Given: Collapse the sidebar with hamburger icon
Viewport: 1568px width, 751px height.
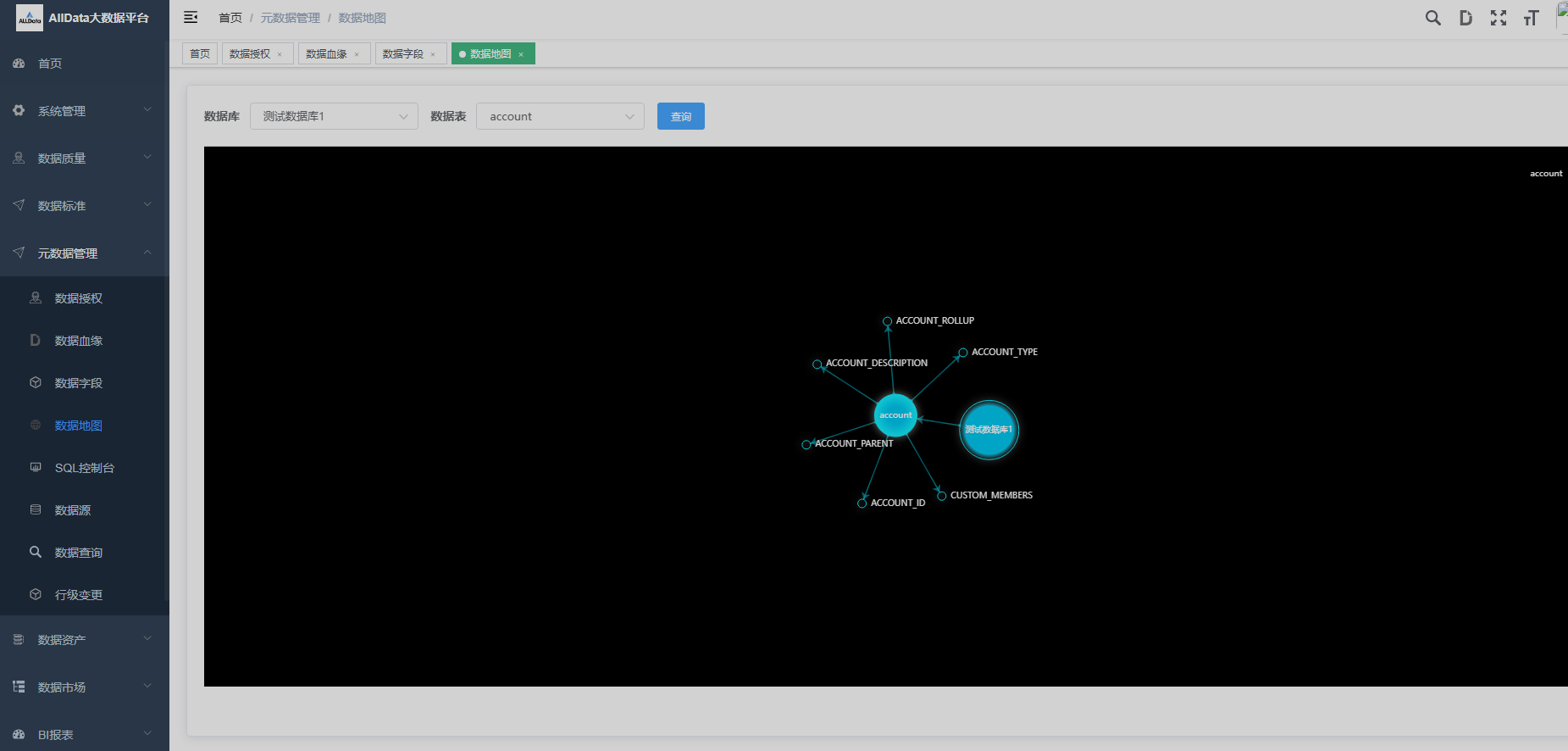Looking at the screenshot, I should click(x=191, y=18).
